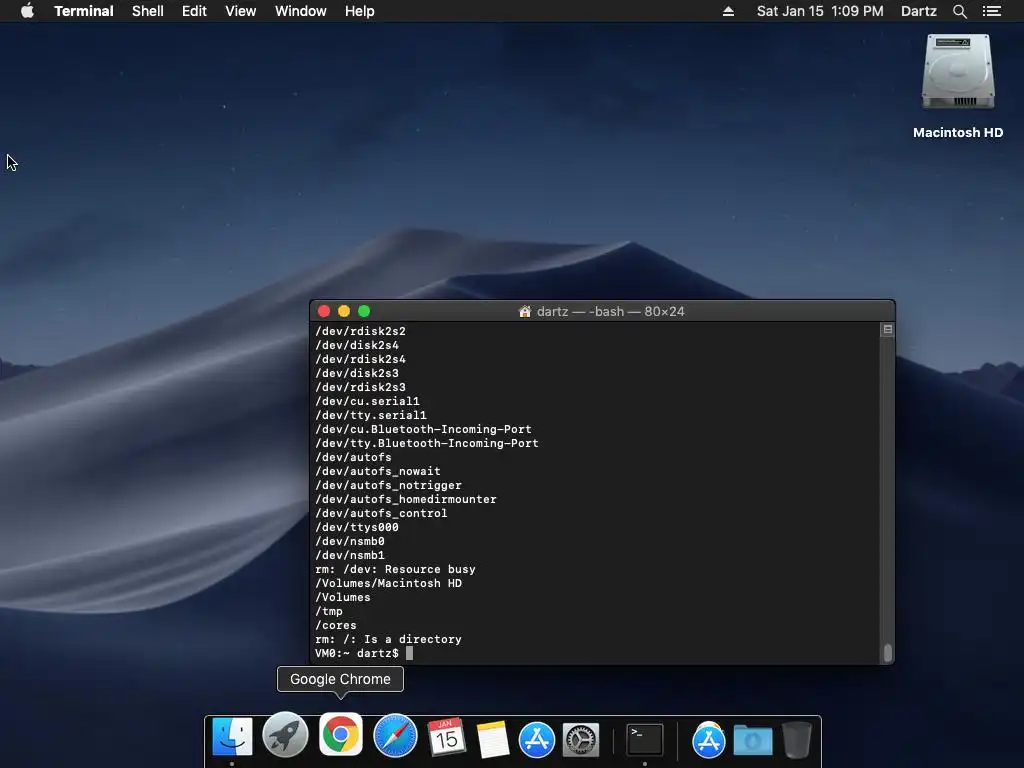The width and height of the screenshot is (1024, 768).
Task: Click the Terminal scrollbar thumb
Action: point(888,652)
